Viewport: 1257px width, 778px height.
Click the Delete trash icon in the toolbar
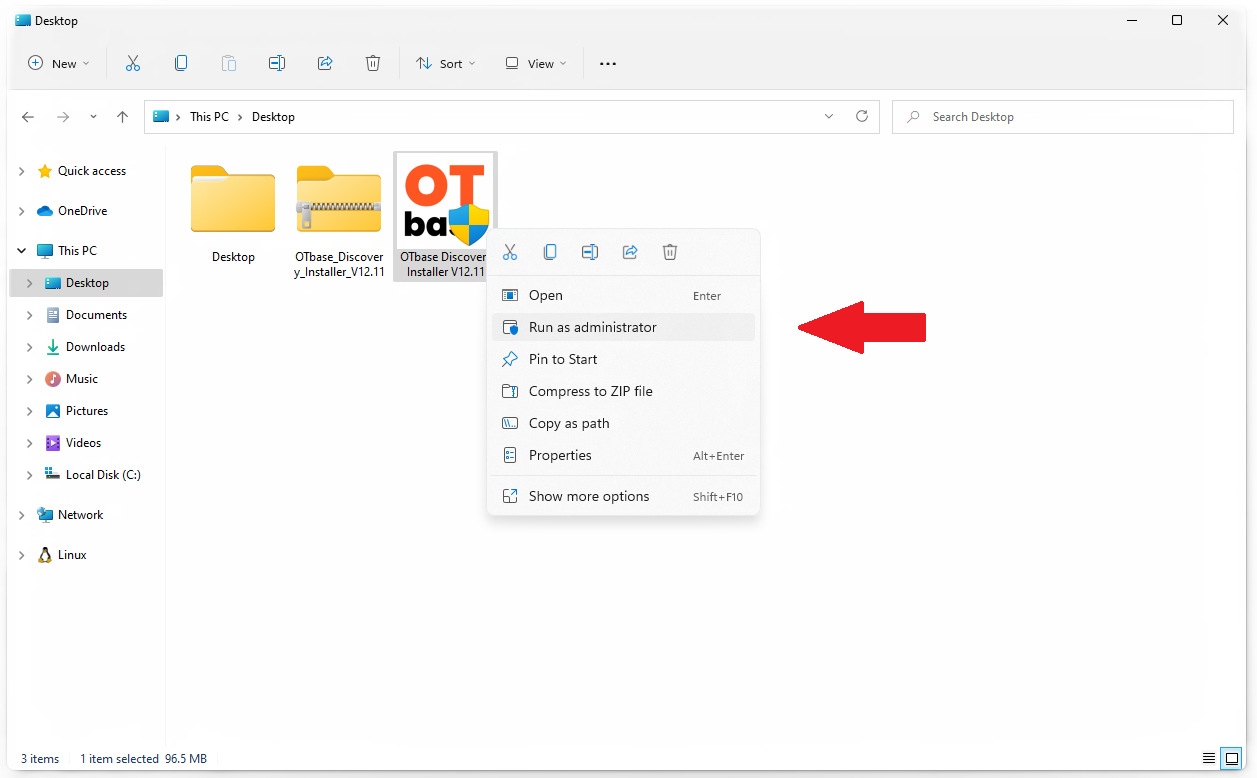(x=373, y=63)
